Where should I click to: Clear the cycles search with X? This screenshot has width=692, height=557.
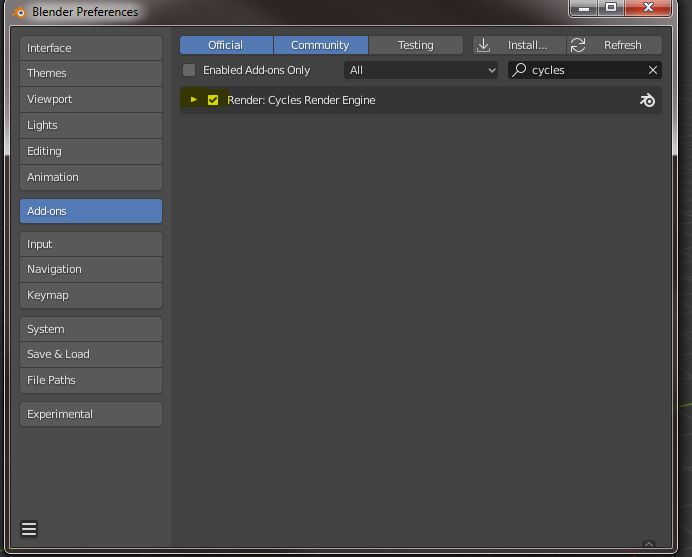click(653, 70)
